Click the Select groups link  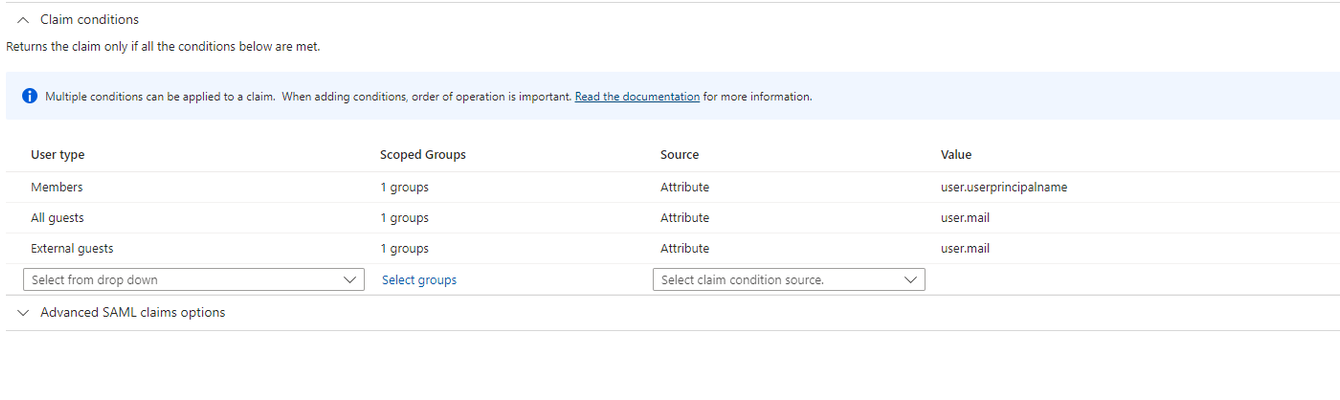419,280
